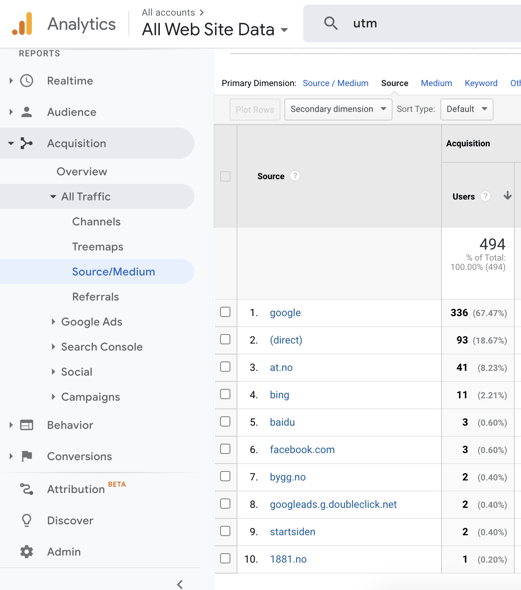Click the Users sort descending arrow
The width and height of the screenshot is (521, 590).
coord(507,195)
